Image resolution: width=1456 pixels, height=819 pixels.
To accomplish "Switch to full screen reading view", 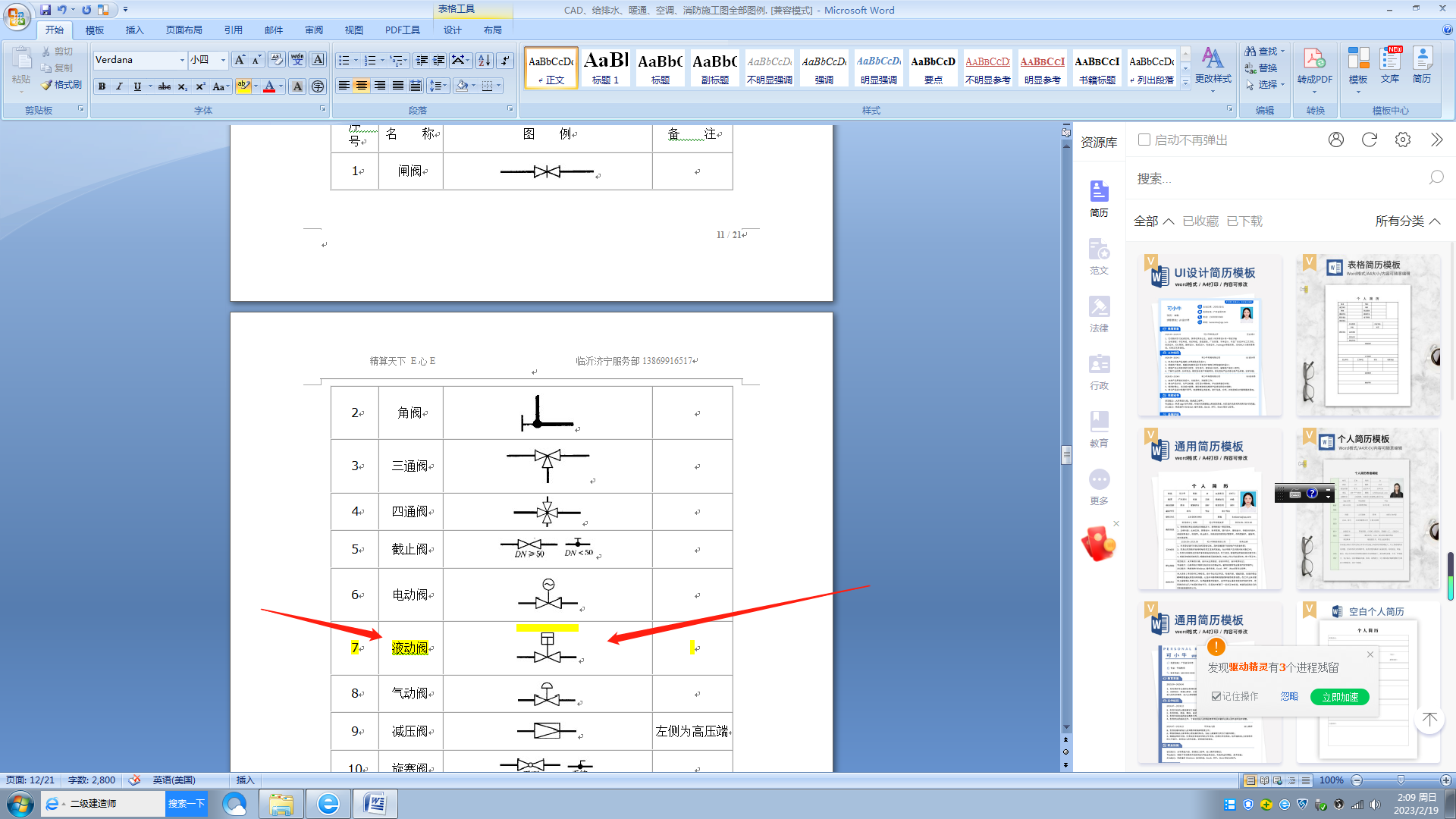I will (1264, 780).
